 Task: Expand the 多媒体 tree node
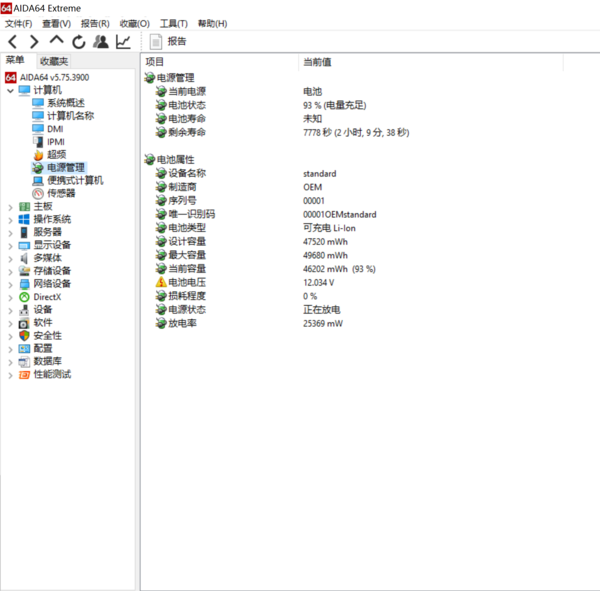[11, 259]
